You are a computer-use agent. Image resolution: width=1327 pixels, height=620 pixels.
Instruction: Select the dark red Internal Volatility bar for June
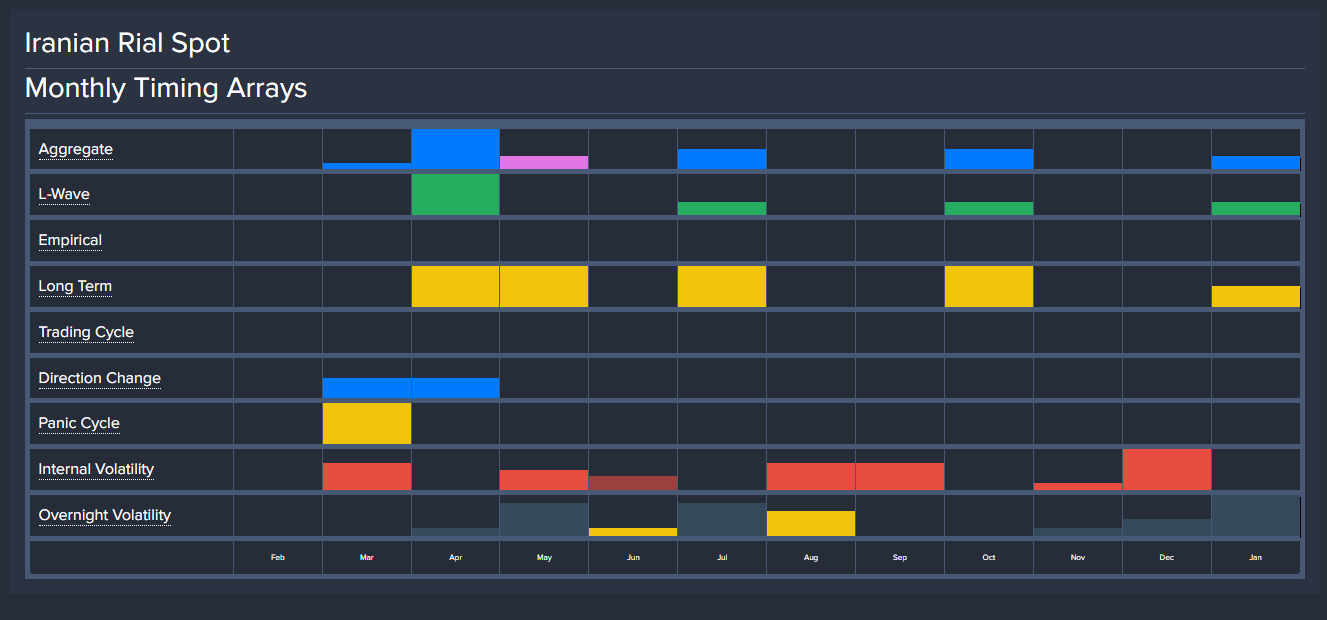(633, 483)
